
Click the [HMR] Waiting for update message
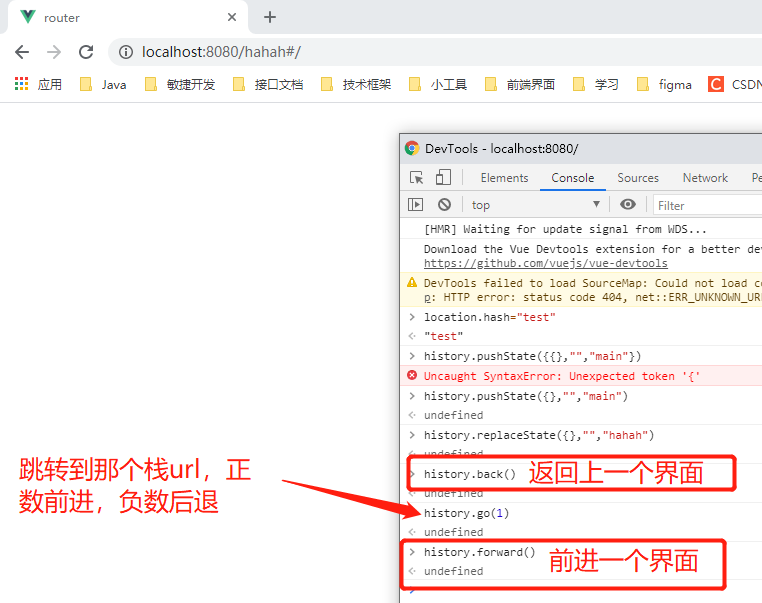click(x=565, y=229)
